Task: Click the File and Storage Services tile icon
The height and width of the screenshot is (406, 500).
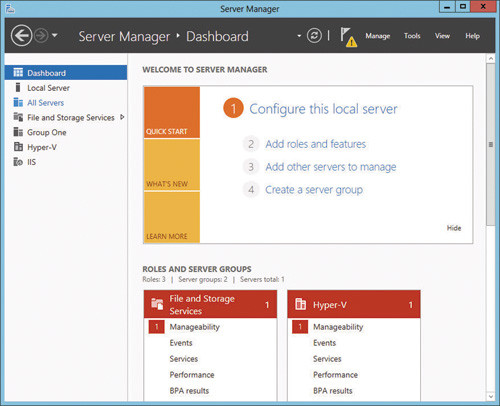Action: pyautogui.click(x=157, y=304)
